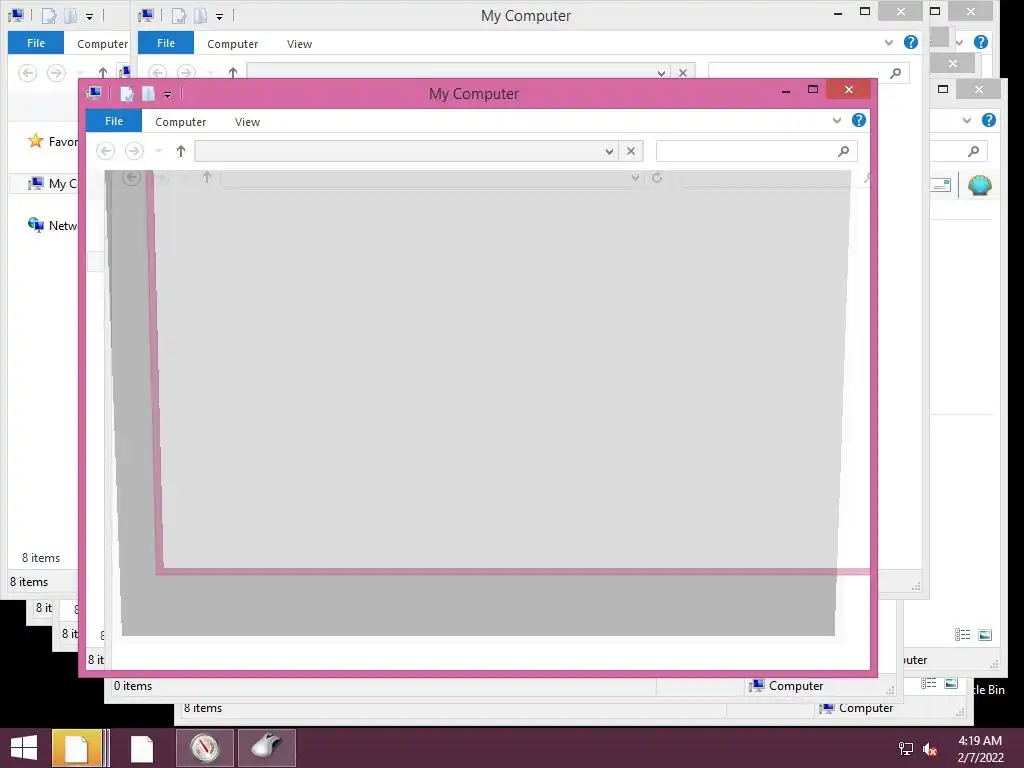The height and width of the screenshot is (768, 1024).
Task: Open View tab in the rear titled My Computer window
Action: pyautogui.click(x=299, y=44)
